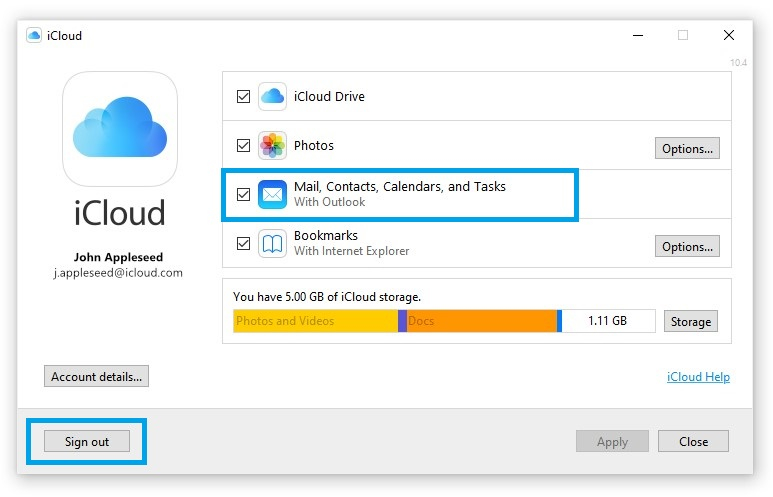773x497 pixels.
Task: Uncheck the iCloud Drive checkbox
Action: tap(244, 96)
